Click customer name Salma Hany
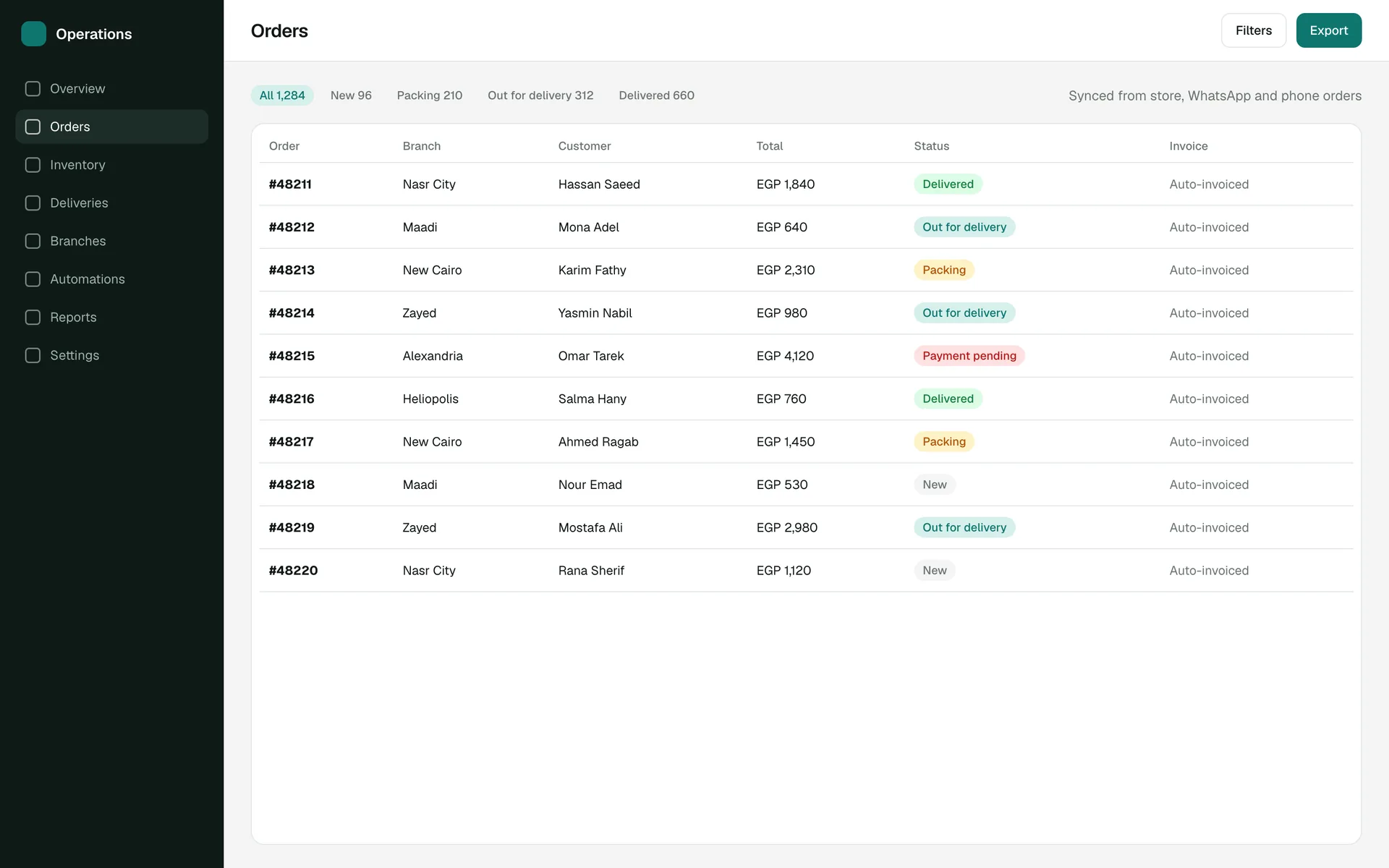 (592, 399)
